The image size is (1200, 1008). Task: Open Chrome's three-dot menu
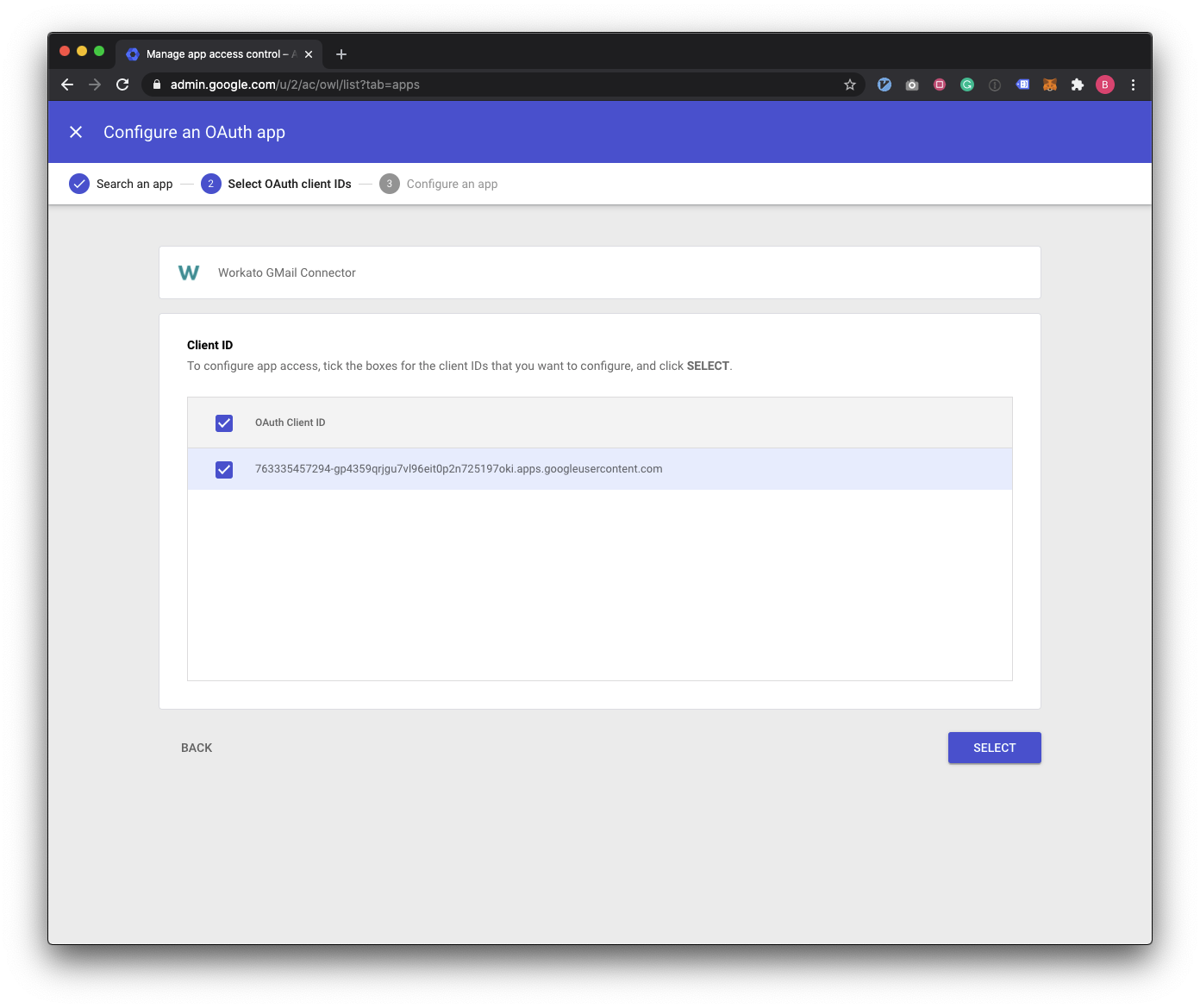(1133, 85)
